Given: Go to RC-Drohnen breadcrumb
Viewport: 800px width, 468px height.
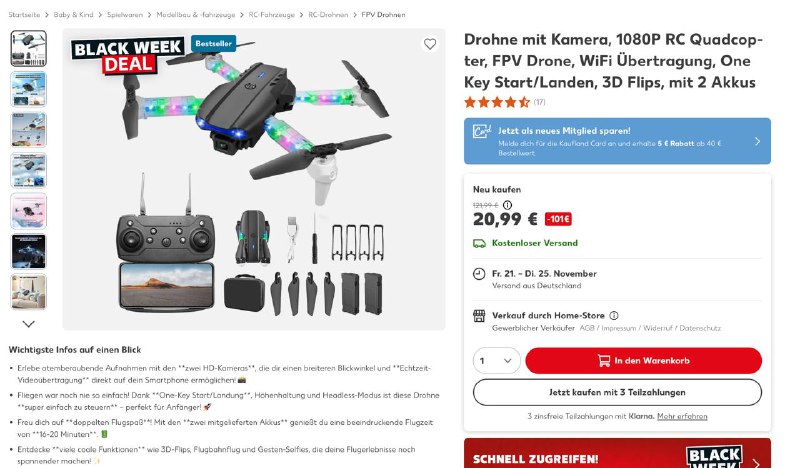Looking at the screenshot, I should [x=328, y=15].
